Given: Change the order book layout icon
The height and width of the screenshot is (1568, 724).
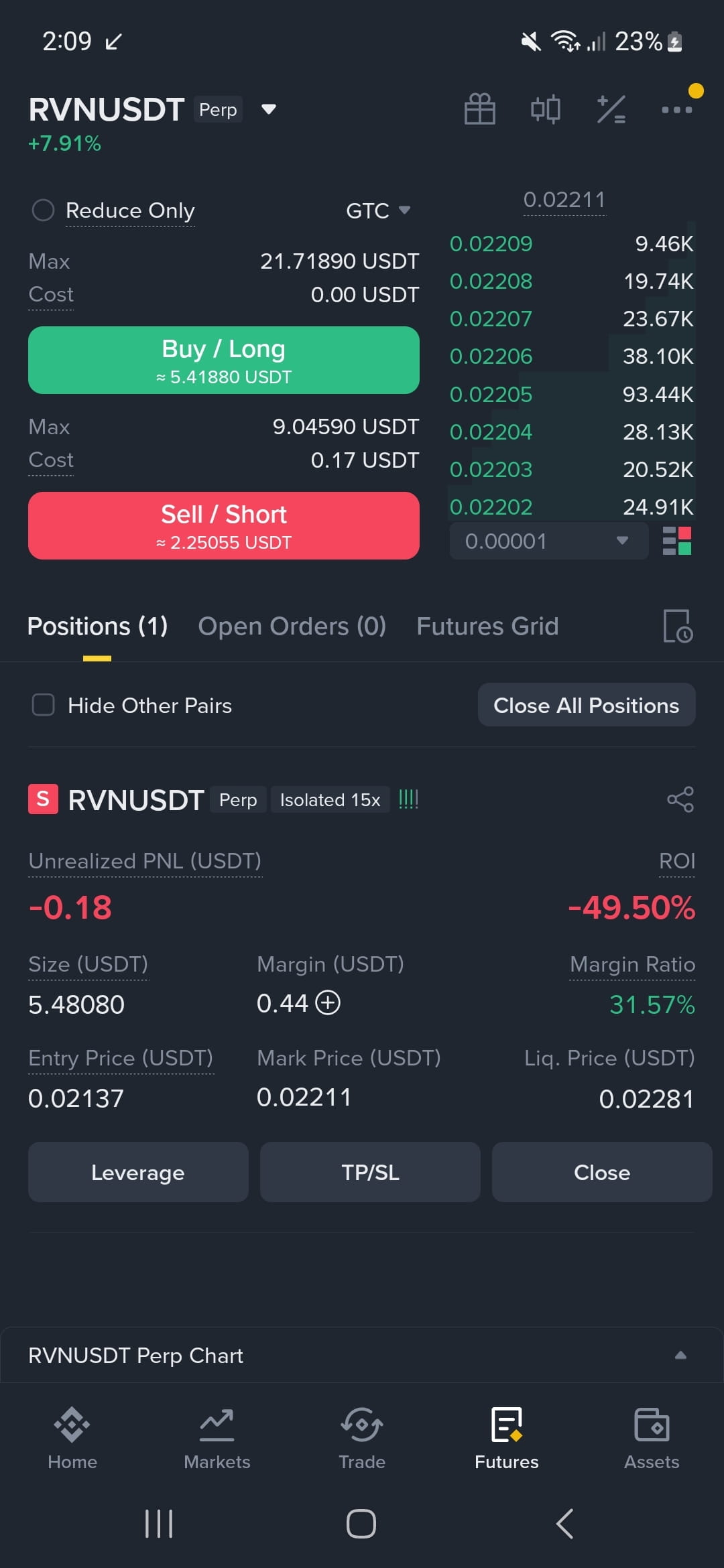Looking at the screenshot, I should [677, 541].
